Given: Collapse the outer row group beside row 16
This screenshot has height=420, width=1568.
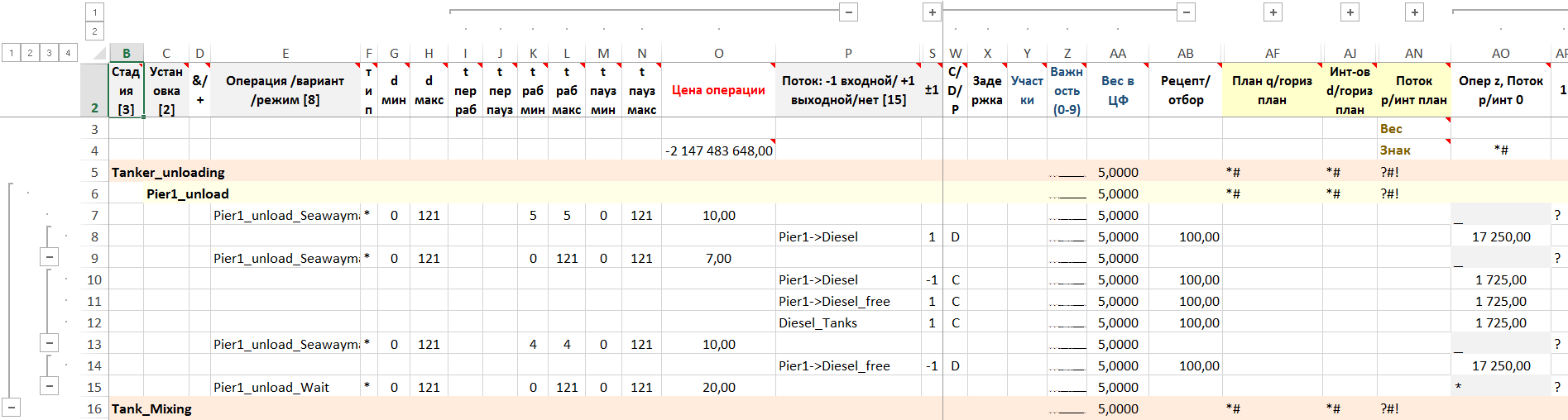Looking at the screenshot, I should [x=12, y=408].
